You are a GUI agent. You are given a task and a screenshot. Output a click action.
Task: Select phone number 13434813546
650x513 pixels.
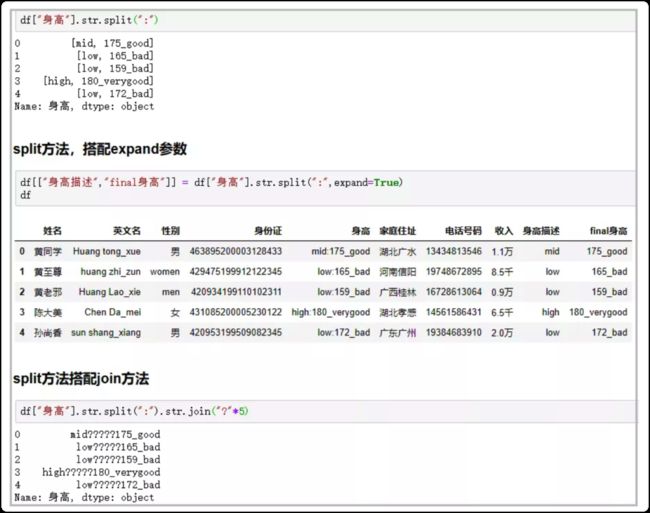454,252
